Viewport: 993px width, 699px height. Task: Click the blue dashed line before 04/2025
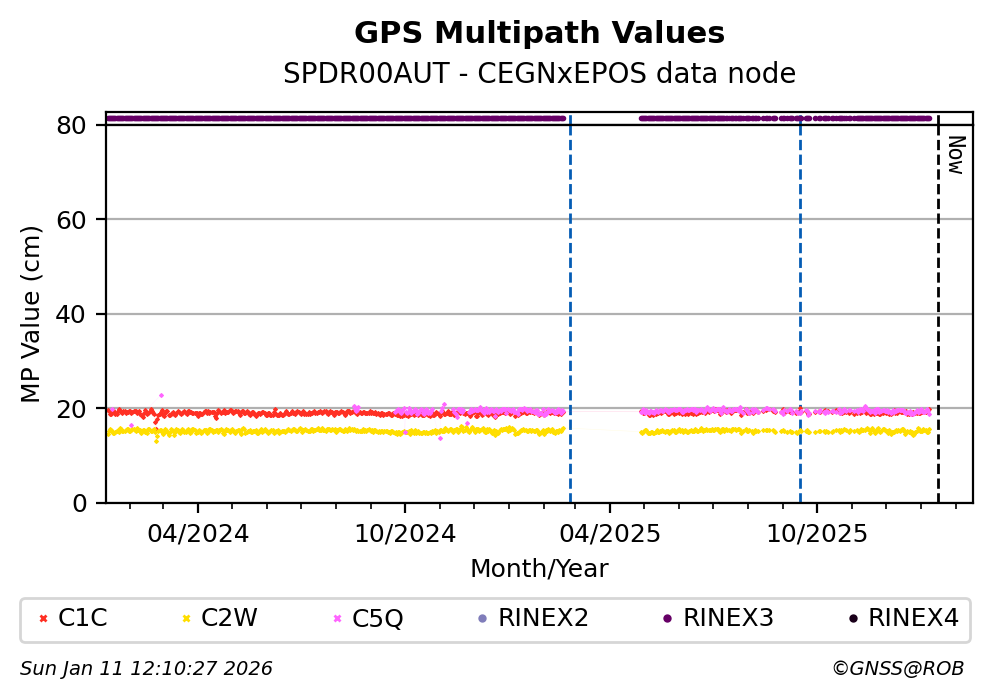[x=570, y=300]
